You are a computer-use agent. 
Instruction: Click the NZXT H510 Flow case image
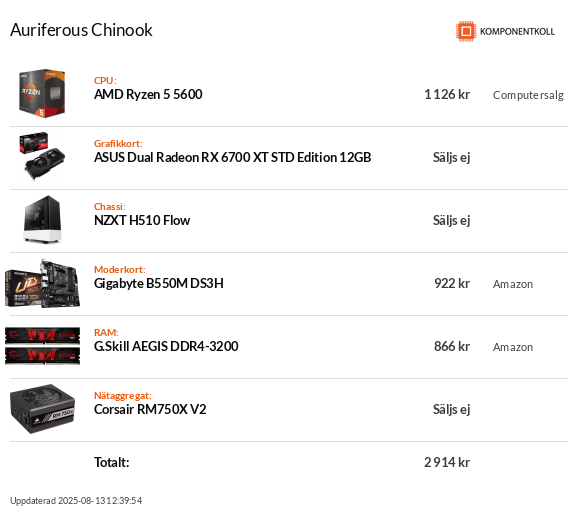[42, 219]
